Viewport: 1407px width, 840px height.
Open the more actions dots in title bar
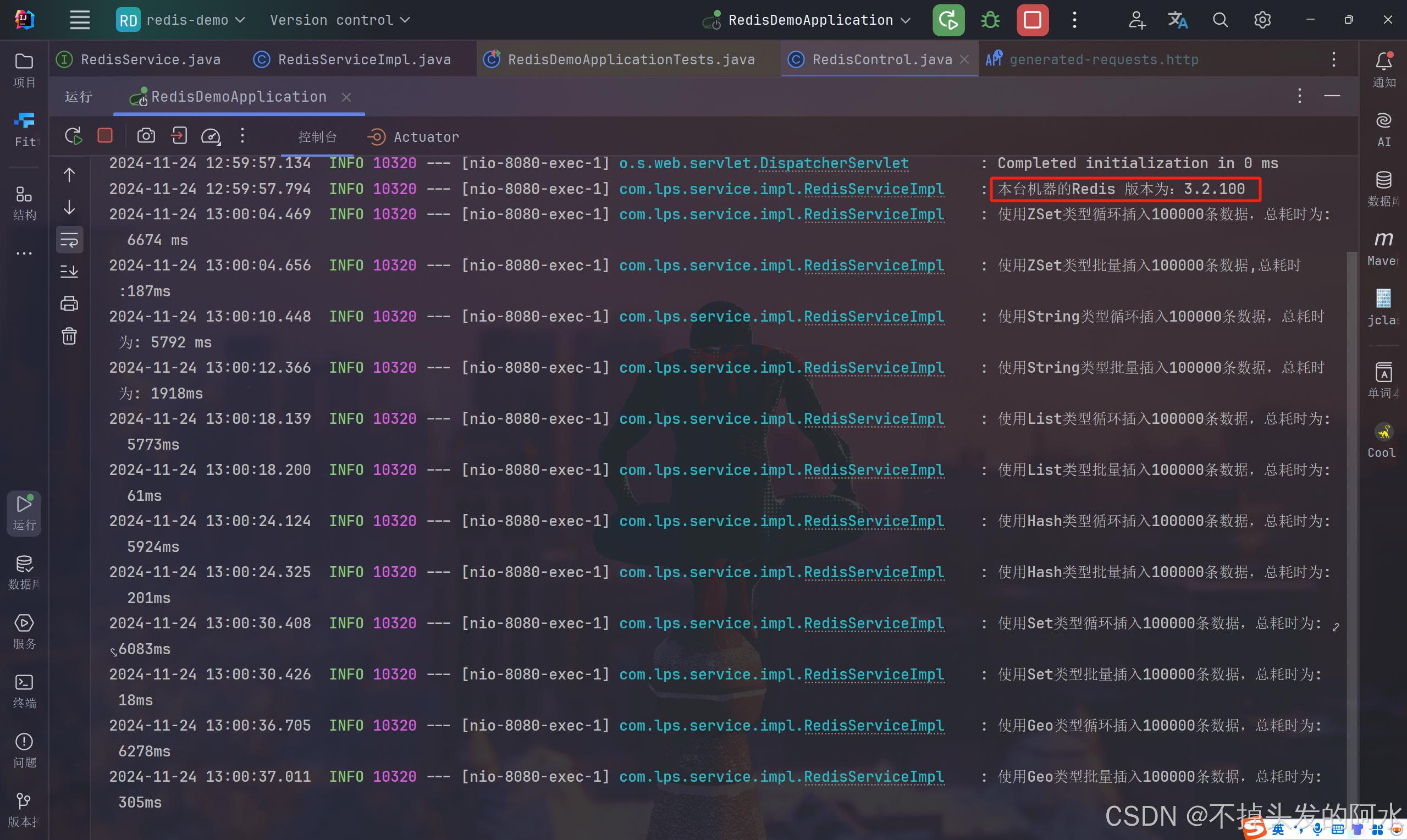[1074, 20]
